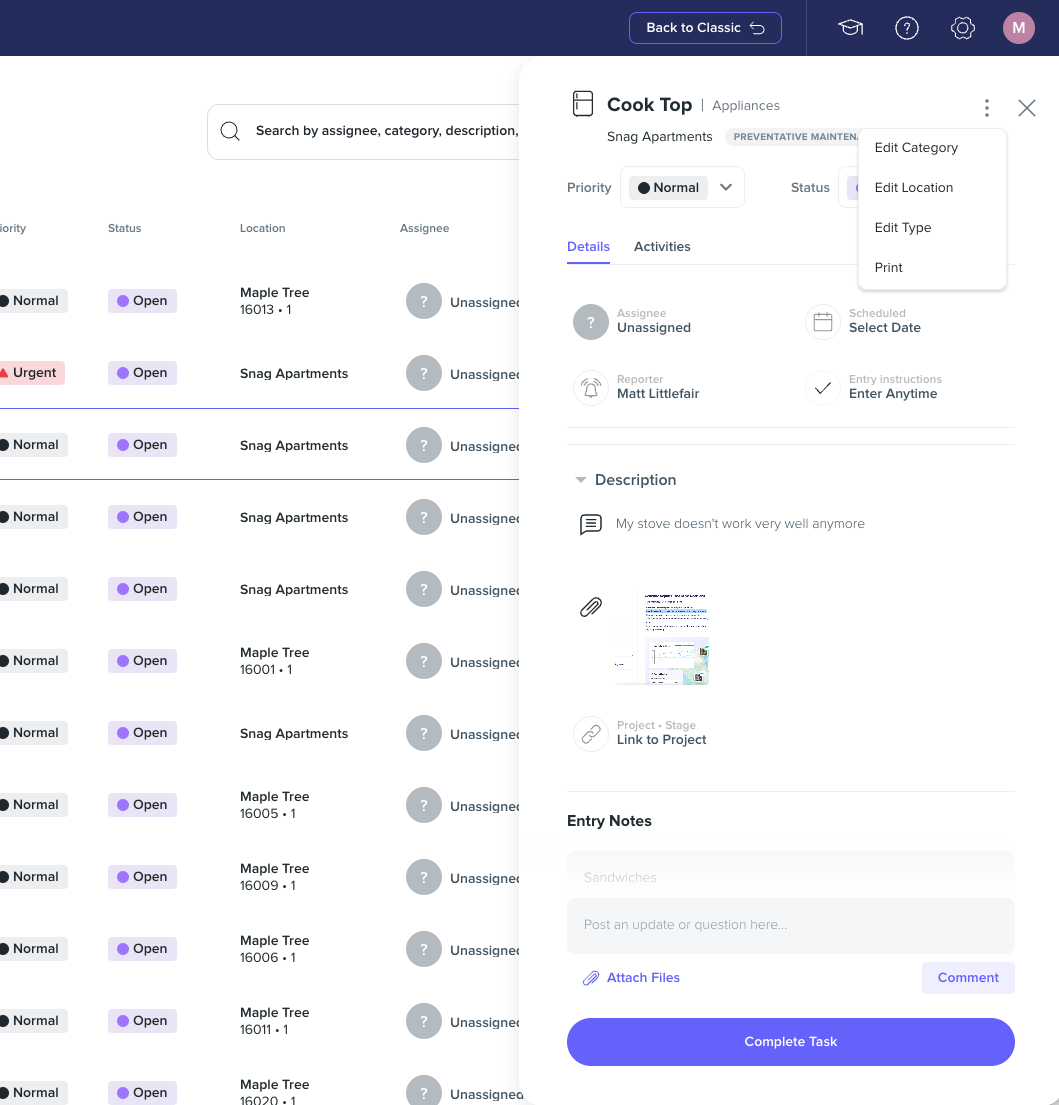Click the Assignee avatar in task details
The height and width of the screenshot is (1105, 1059).
coord(590,322)
